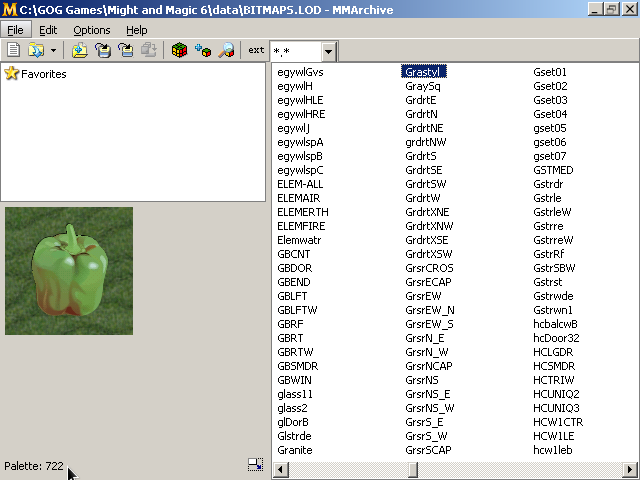Toggle the preview size icon in bottom panel
This screenshot has height=480, width=640.
256,465
